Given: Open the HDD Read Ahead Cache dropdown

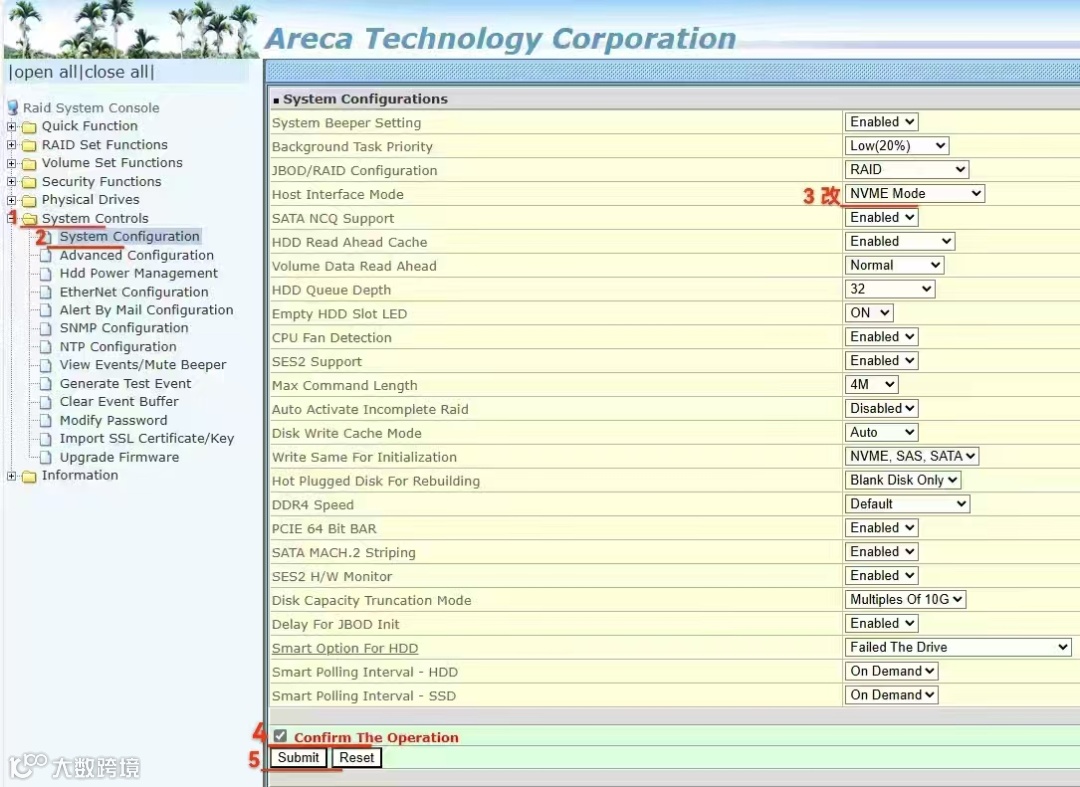Looking at the screenshot, I should click(900, 242).
